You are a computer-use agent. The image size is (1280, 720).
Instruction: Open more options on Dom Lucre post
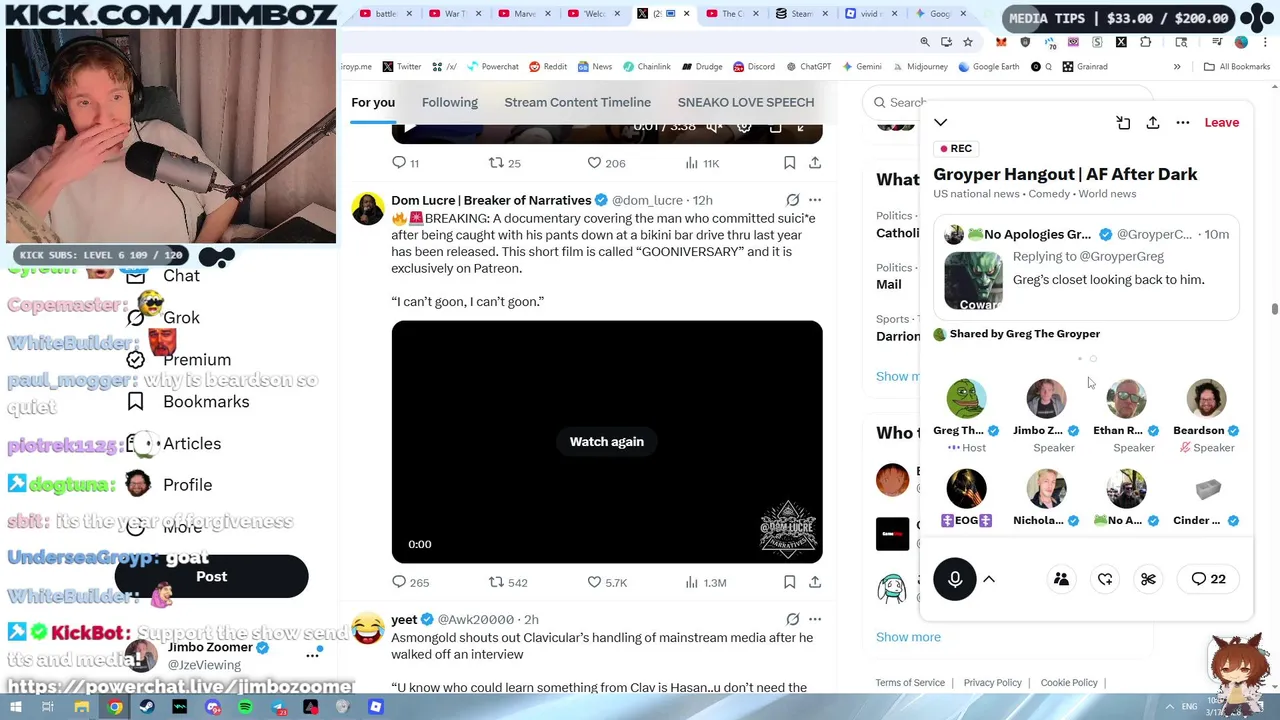pyautogui.click(x=815, y=200)
